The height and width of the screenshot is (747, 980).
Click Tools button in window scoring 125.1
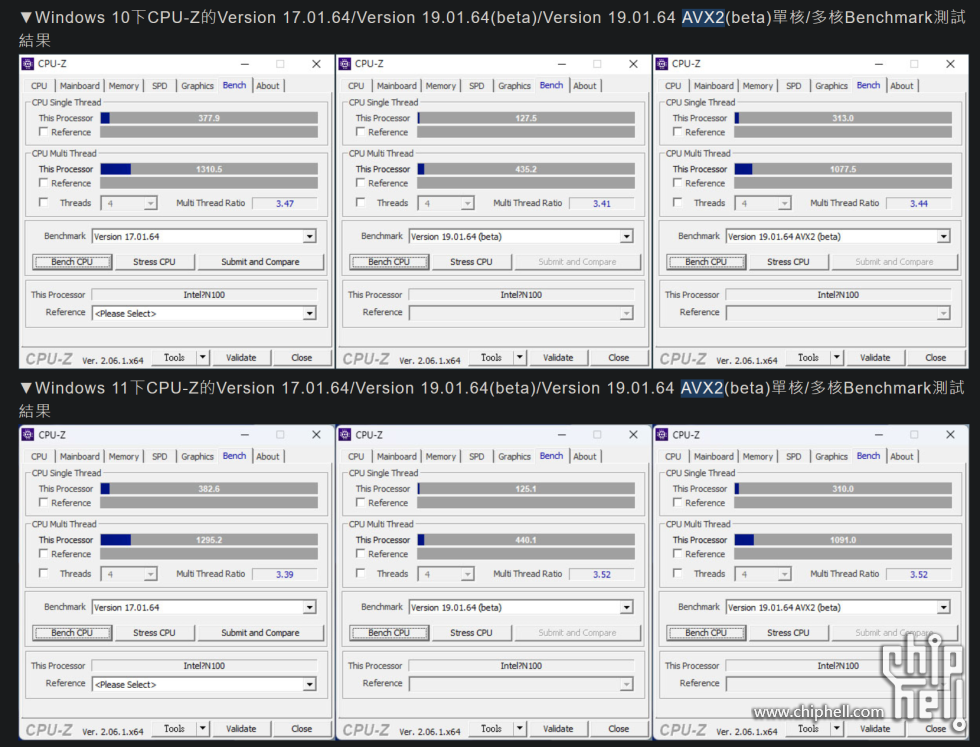[x=491, y=728]
